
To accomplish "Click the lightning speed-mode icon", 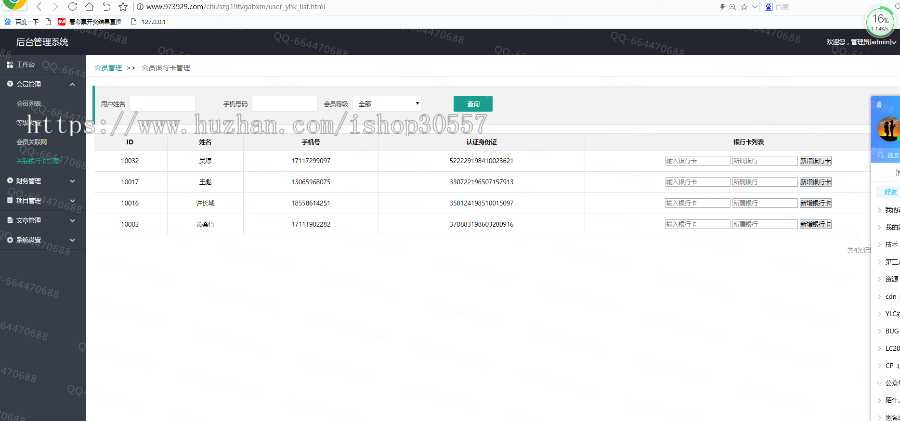I will click(723, 7).
